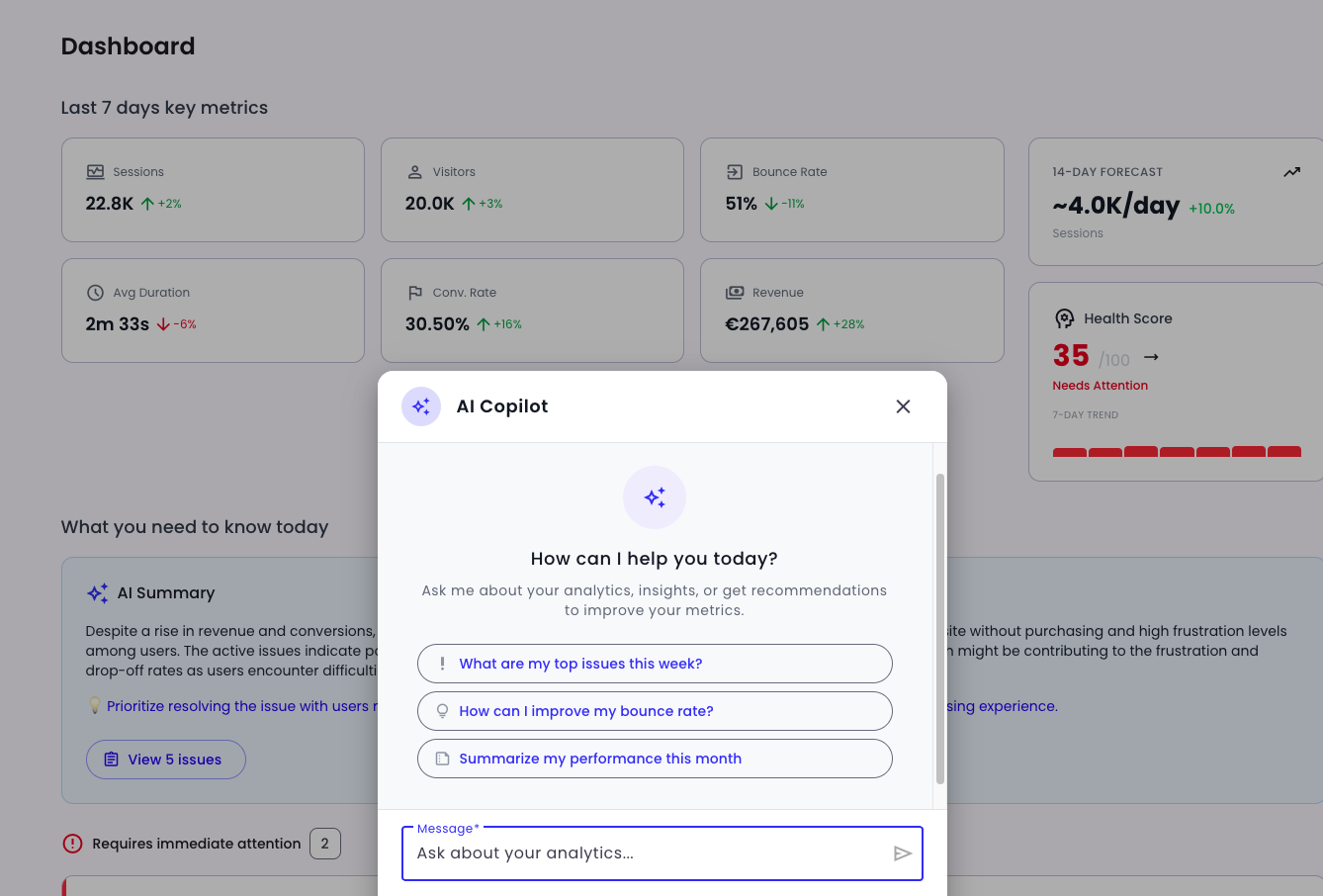Open the 'Prioritize resolving the issue' link
Viewport: 1323px width, 896px height.
pos(242,706)
